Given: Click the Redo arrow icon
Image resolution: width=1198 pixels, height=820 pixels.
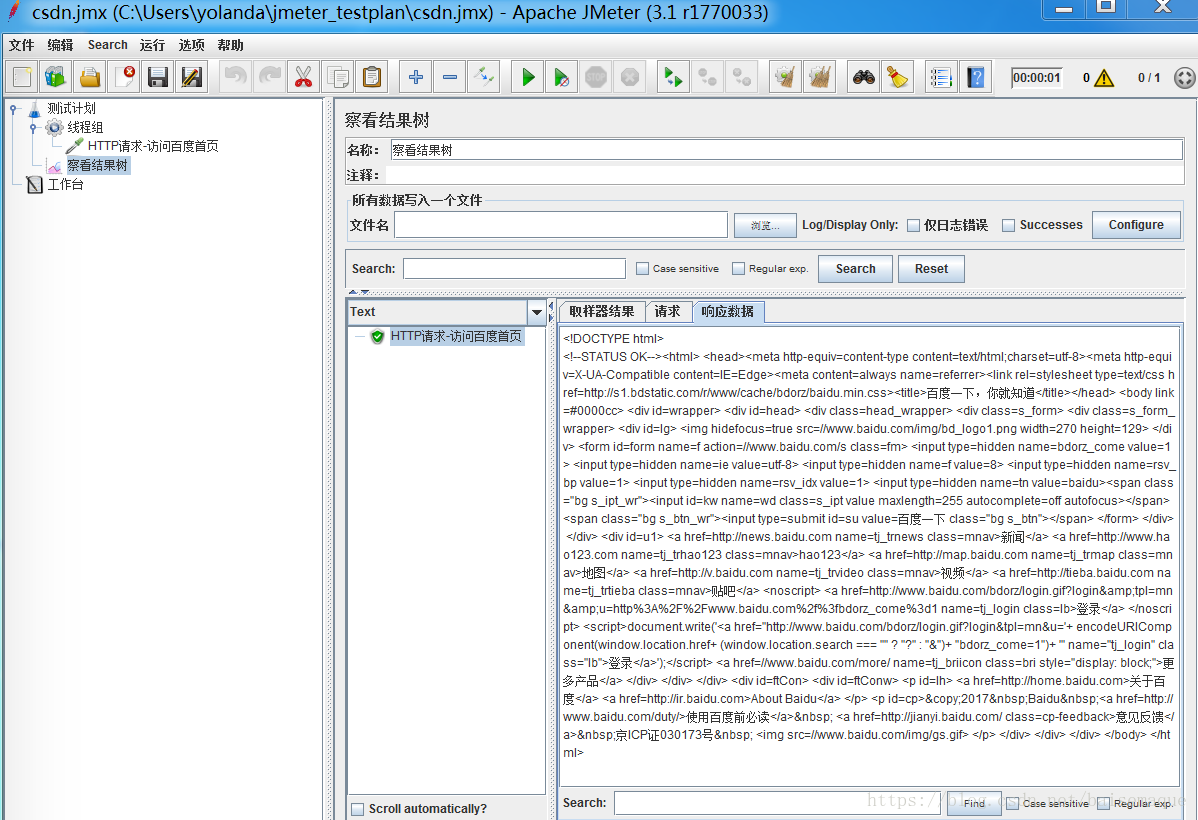Looking at the screenshot, I should coord(270,77).
